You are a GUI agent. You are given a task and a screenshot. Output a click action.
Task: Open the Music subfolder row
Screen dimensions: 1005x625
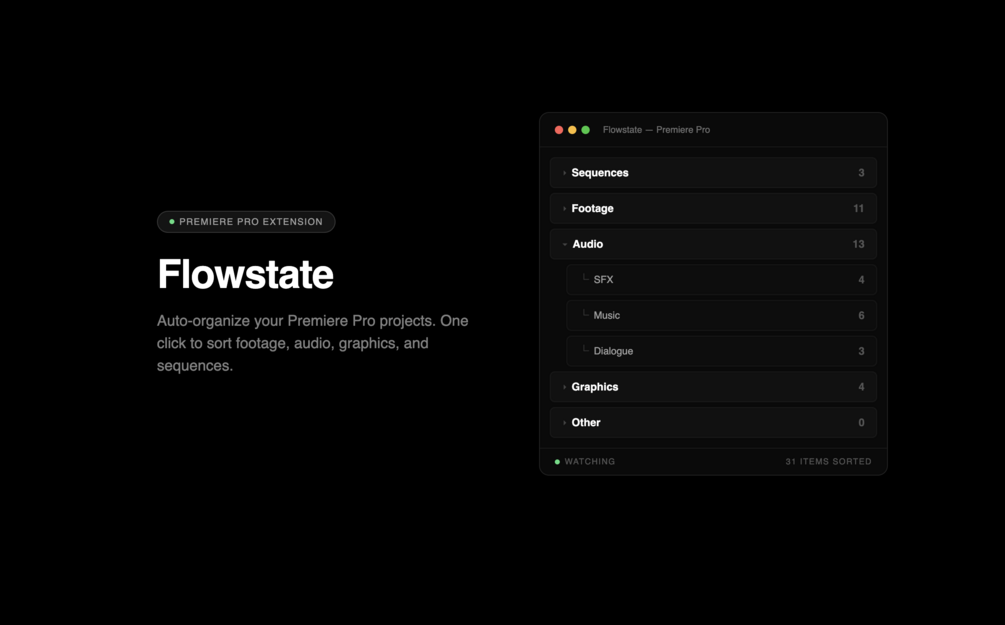tap(721, 315)
